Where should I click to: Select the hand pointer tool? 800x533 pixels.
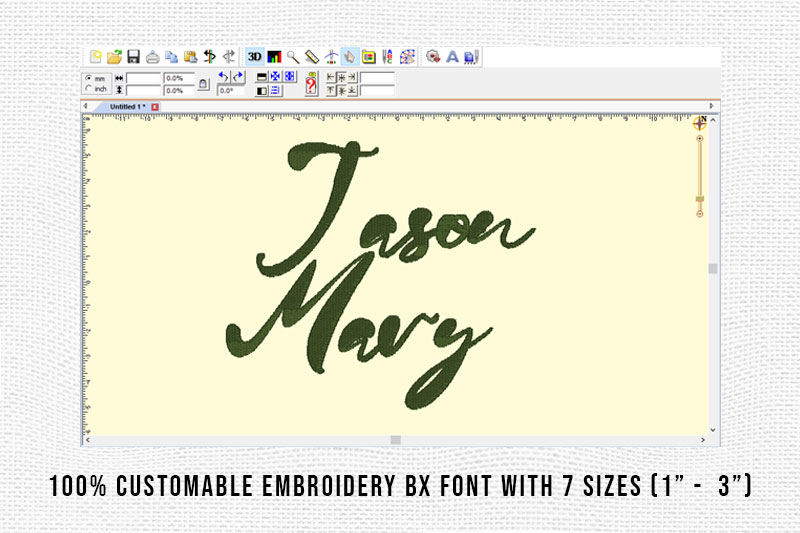pos(350,57)
